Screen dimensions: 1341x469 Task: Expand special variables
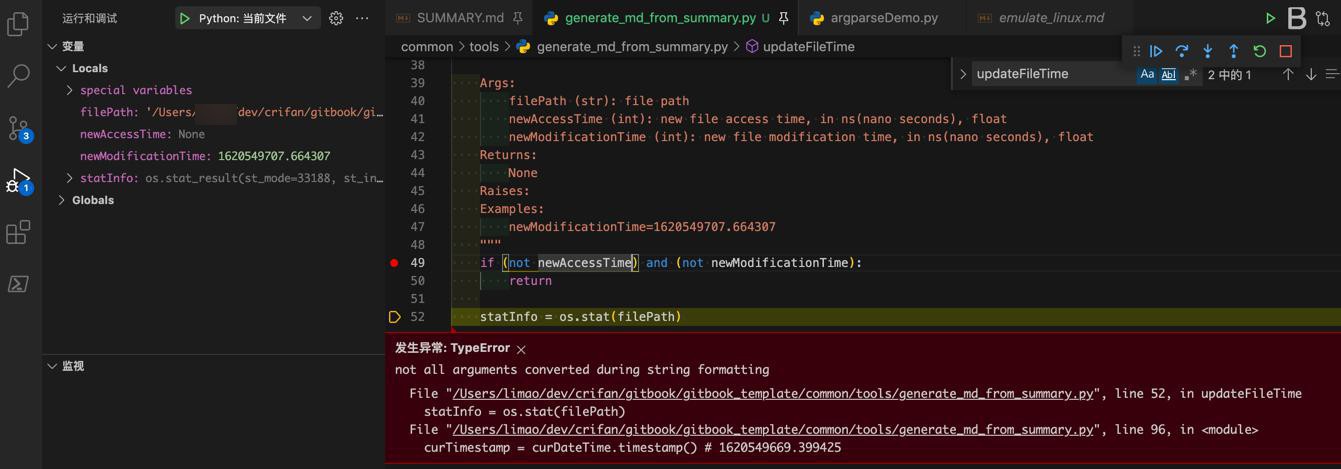pyautogui.click(x=69, y=90)
